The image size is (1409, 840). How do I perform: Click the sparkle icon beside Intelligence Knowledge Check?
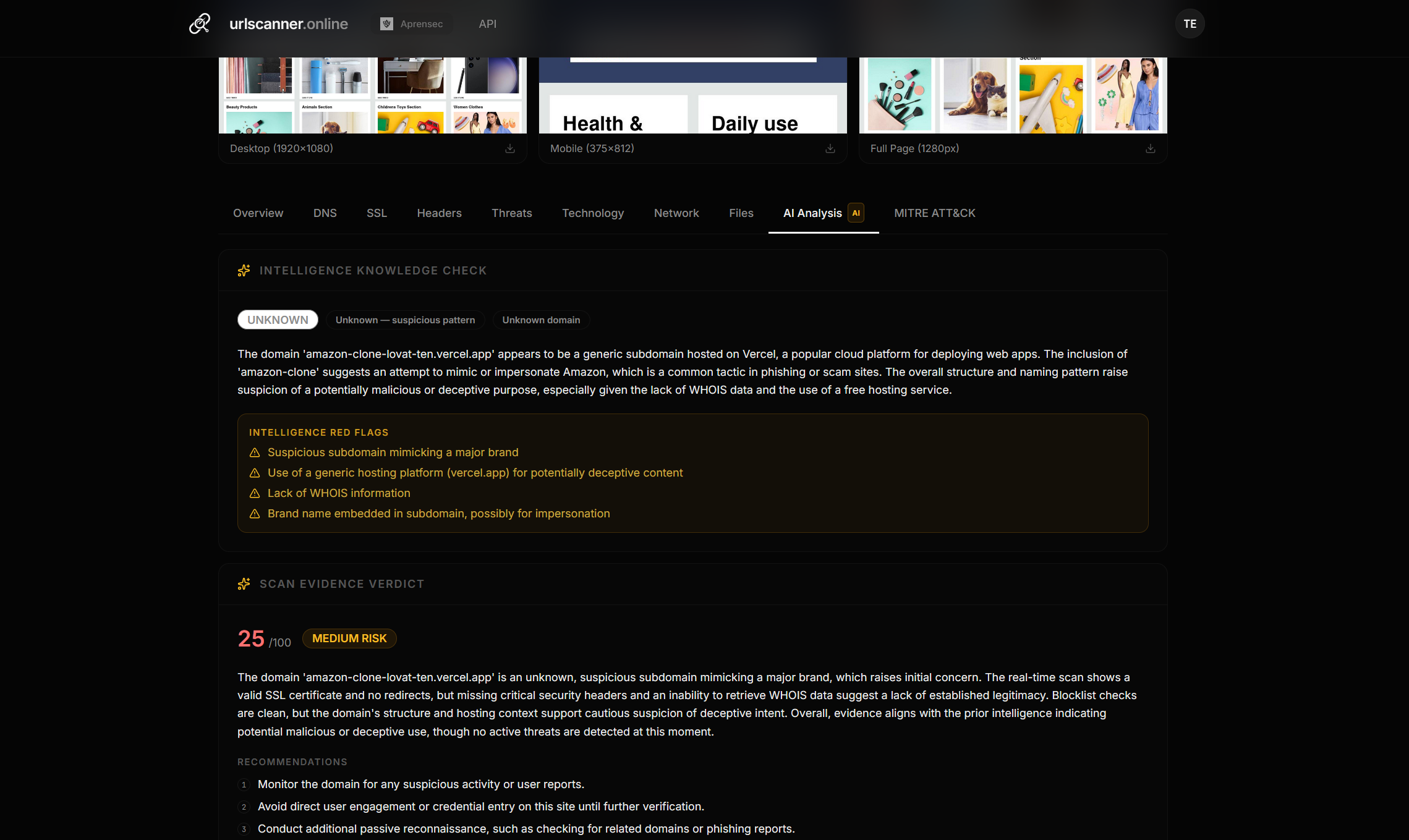[243, 270]
